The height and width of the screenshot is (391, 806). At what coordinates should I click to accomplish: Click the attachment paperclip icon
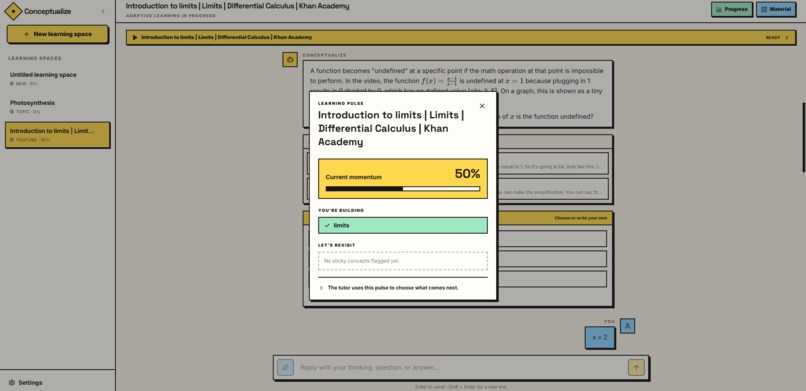[285, 367]
